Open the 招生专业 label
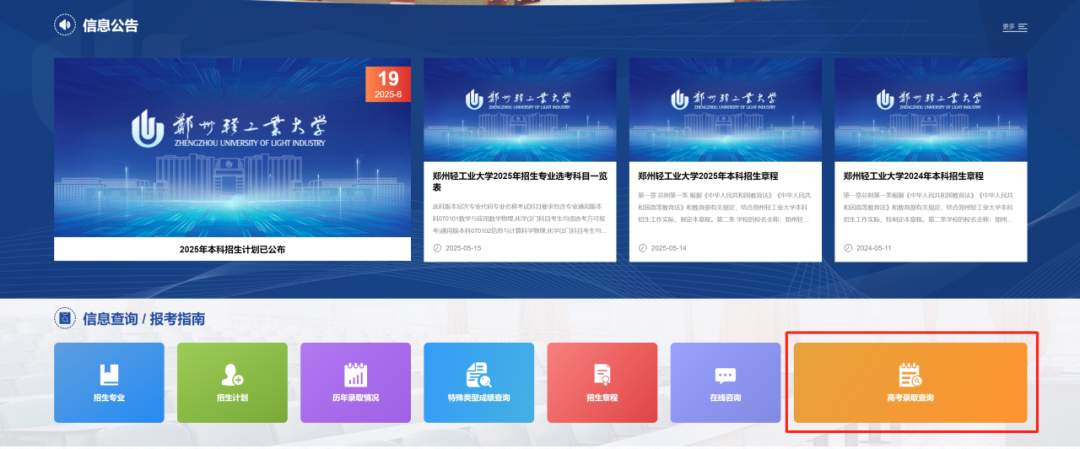Image resolution: width=1080 pixels, height=449 pixels. (x=109, y=398)
